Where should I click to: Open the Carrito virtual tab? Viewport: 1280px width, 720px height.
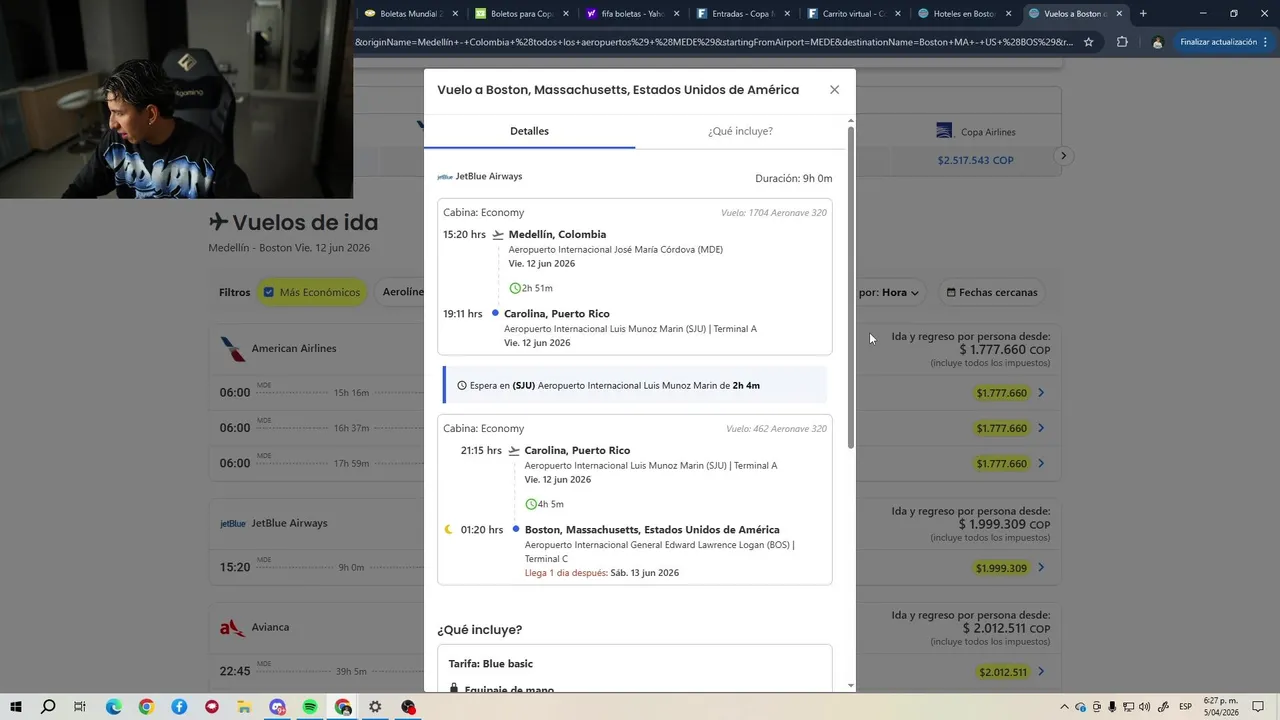pyautogui.click(x=853, y=14)
